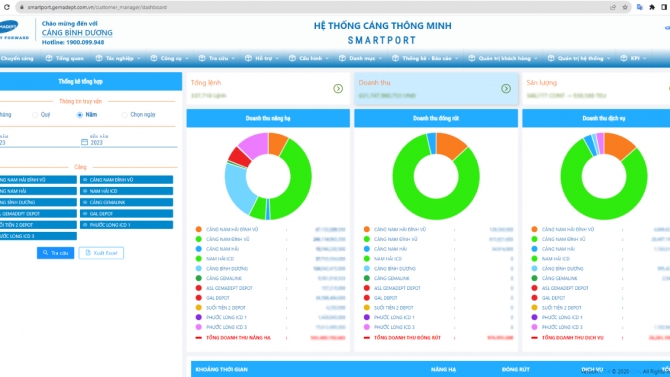This screenshot has width=670, height=377.
Task: Click the Doanh thu nâng hạ chart header
Action: pyautogui.click(x=268, y=118)
